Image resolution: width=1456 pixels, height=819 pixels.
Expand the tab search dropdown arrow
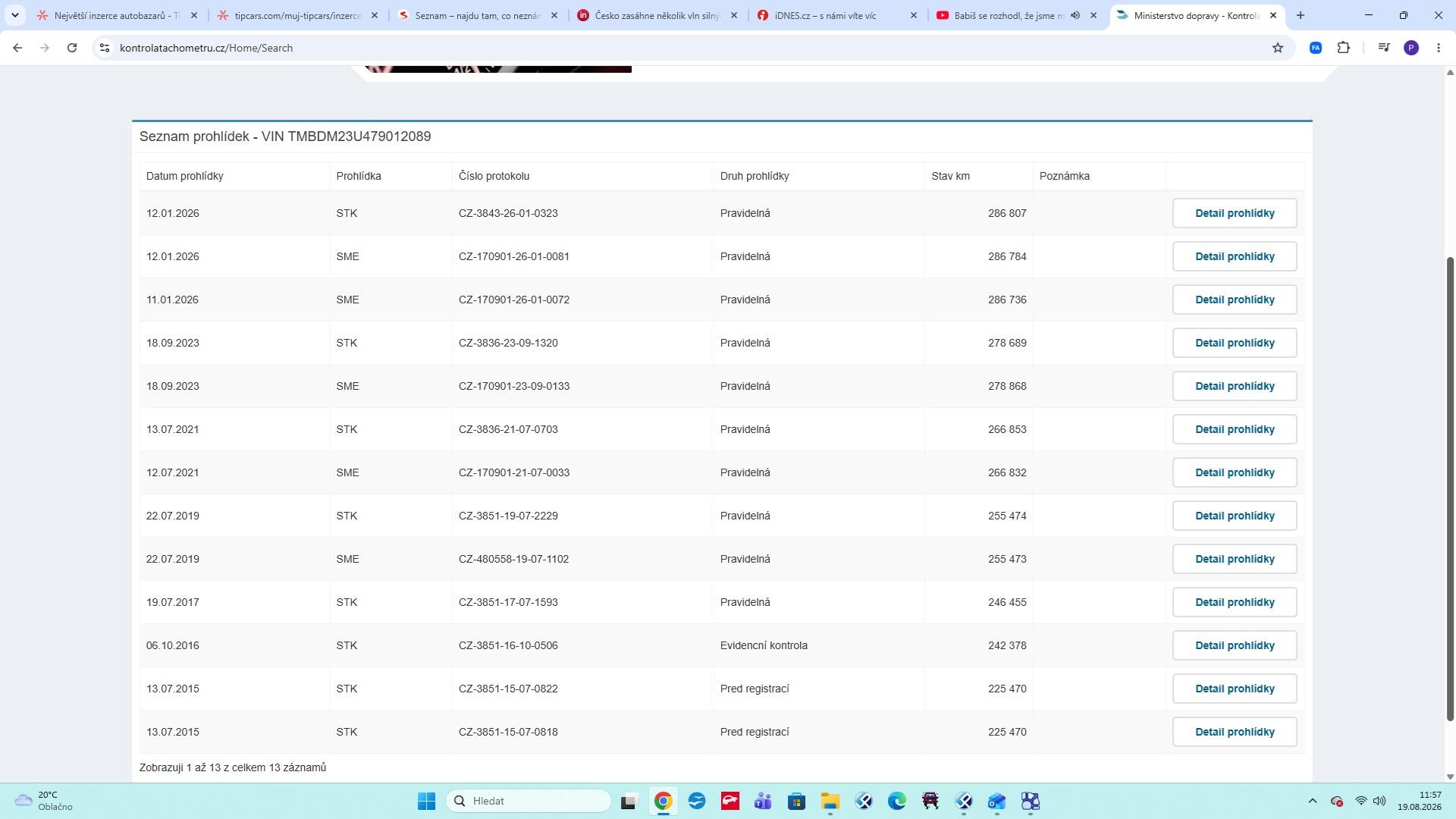pos(14,15)
